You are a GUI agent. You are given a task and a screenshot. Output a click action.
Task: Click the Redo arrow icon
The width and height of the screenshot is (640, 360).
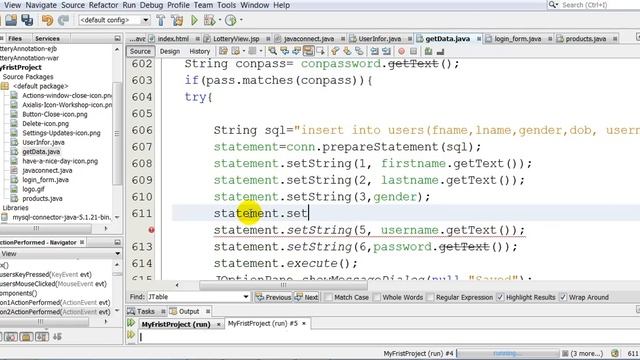63,20
